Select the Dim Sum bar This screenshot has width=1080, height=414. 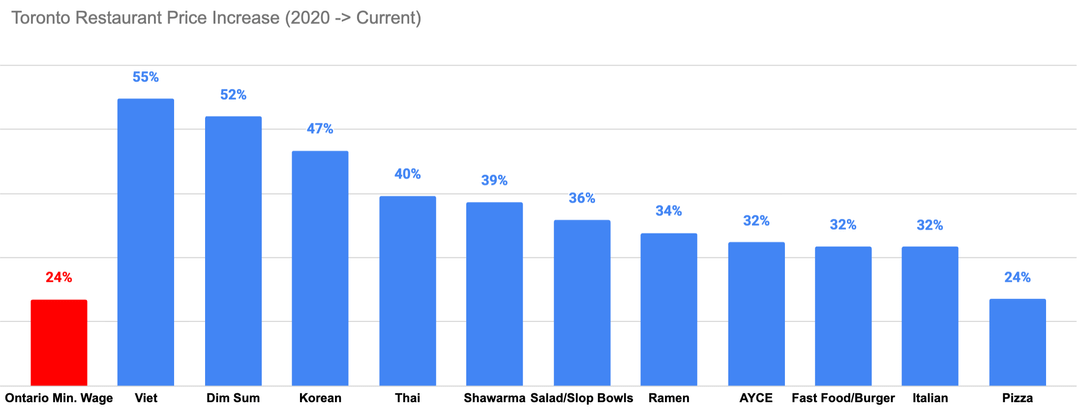click(233, 250)
